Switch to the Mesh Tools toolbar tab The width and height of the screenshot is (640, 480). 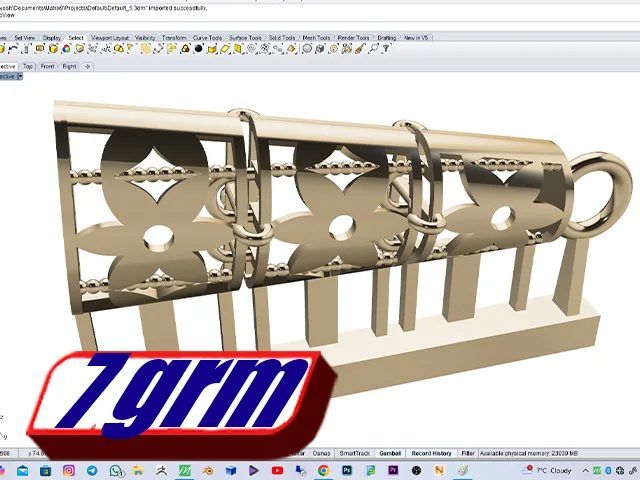(316, 38)
